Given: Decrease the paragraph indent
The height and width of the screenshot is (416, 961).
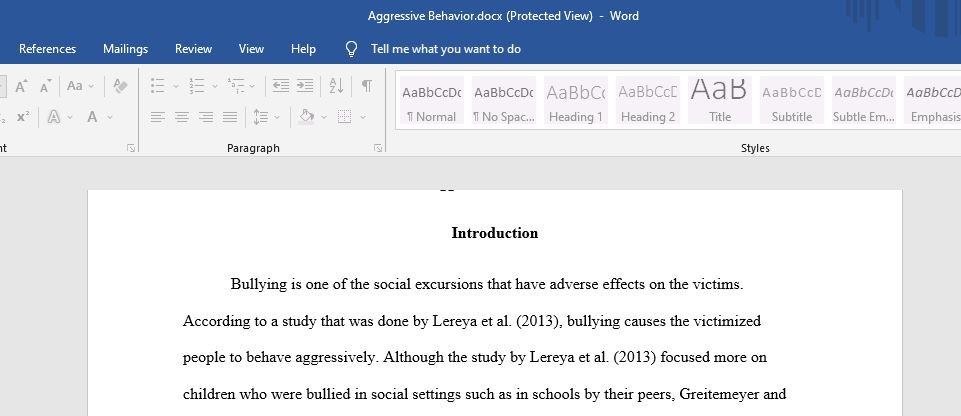Looking at the screenshot, I should (281, 86).
